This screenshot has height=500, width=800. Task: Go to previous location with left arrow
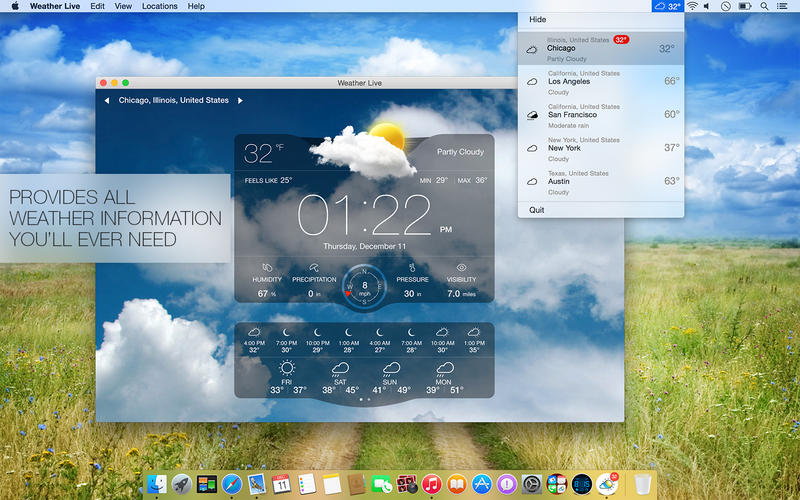point(107,101)
